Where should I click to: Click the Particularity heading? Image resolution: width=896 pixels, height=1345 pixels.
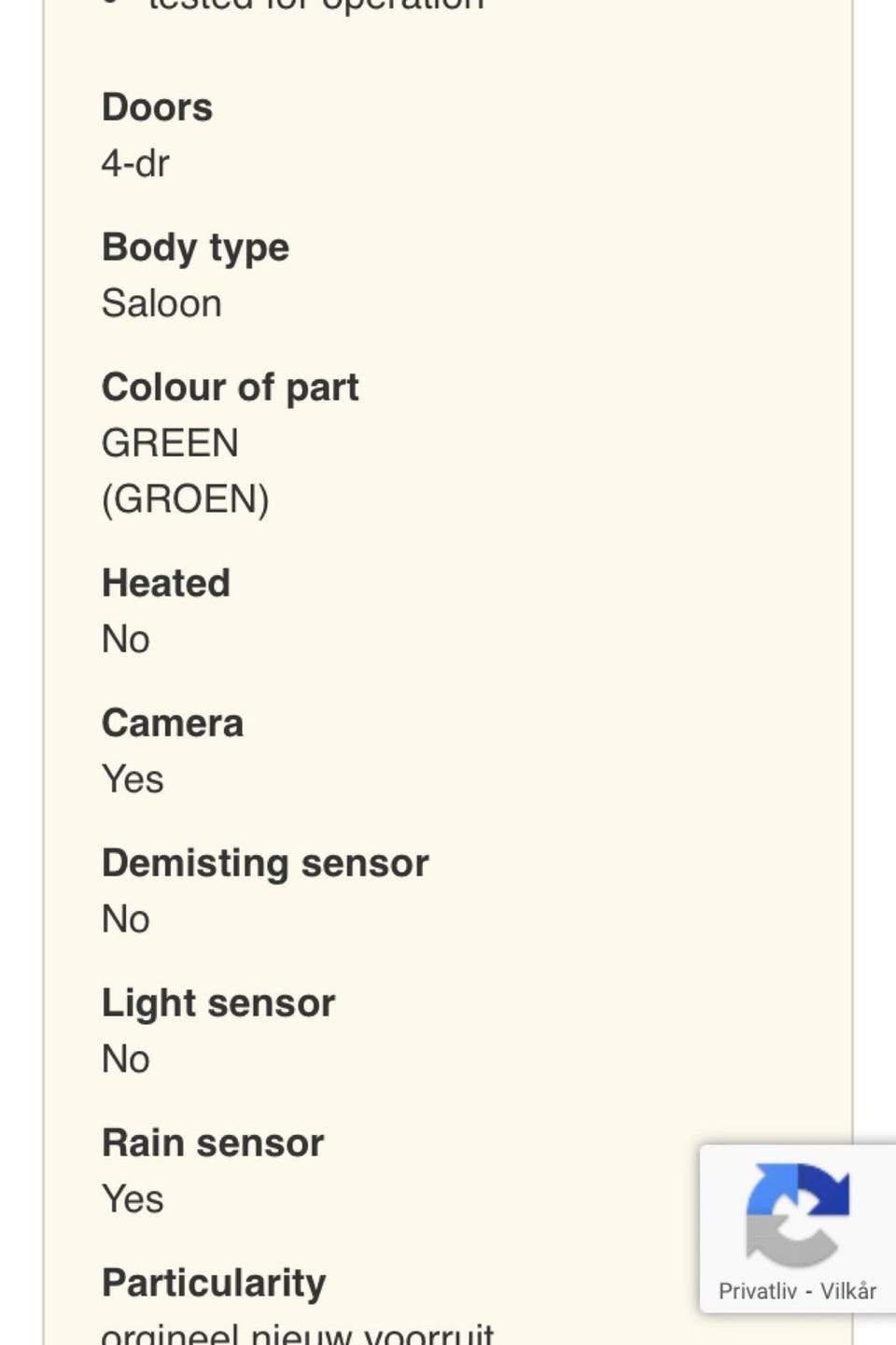click(x=214, y=1283)
